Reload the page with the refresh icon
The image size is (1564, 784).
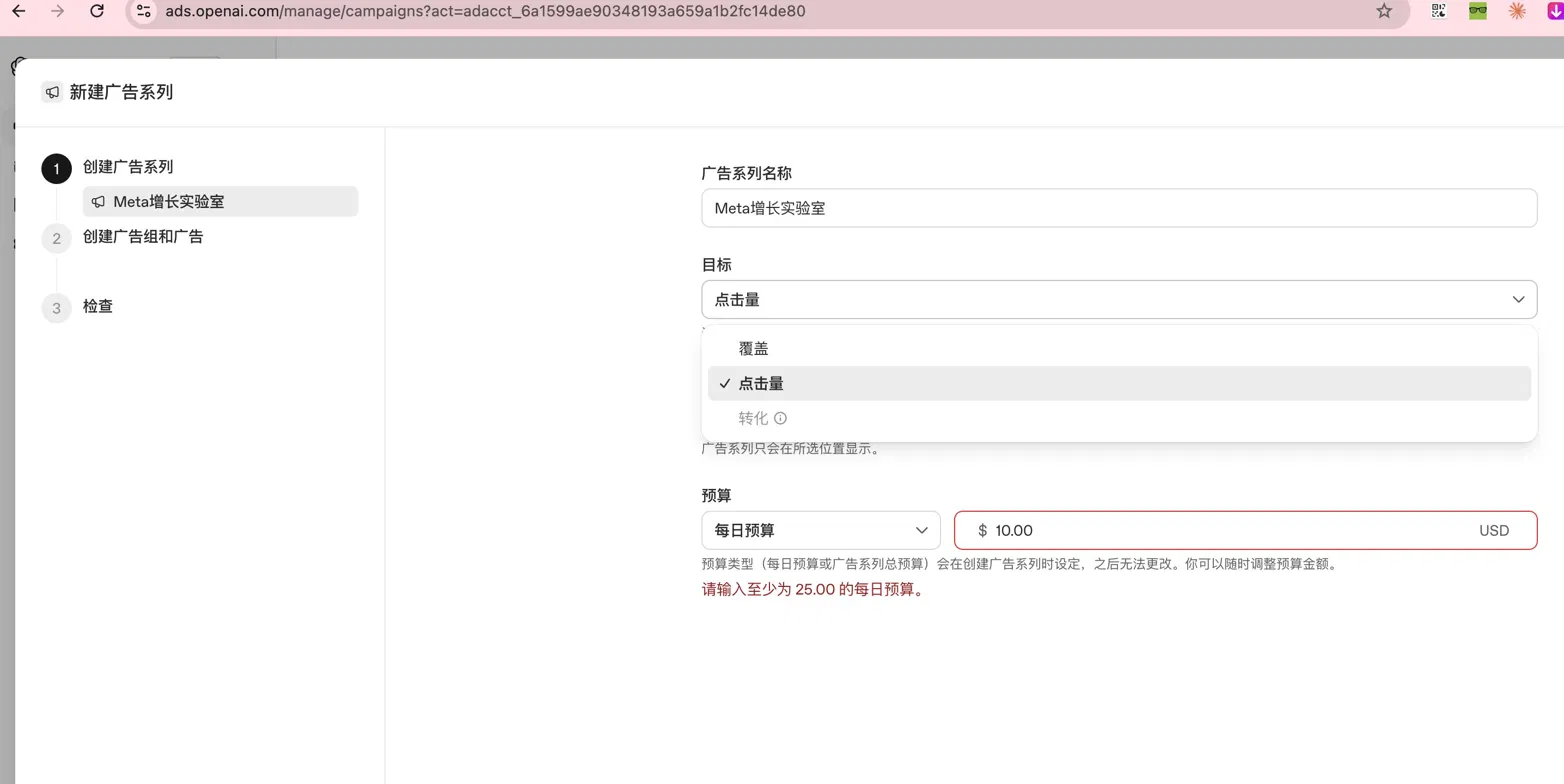pos(96,11)
